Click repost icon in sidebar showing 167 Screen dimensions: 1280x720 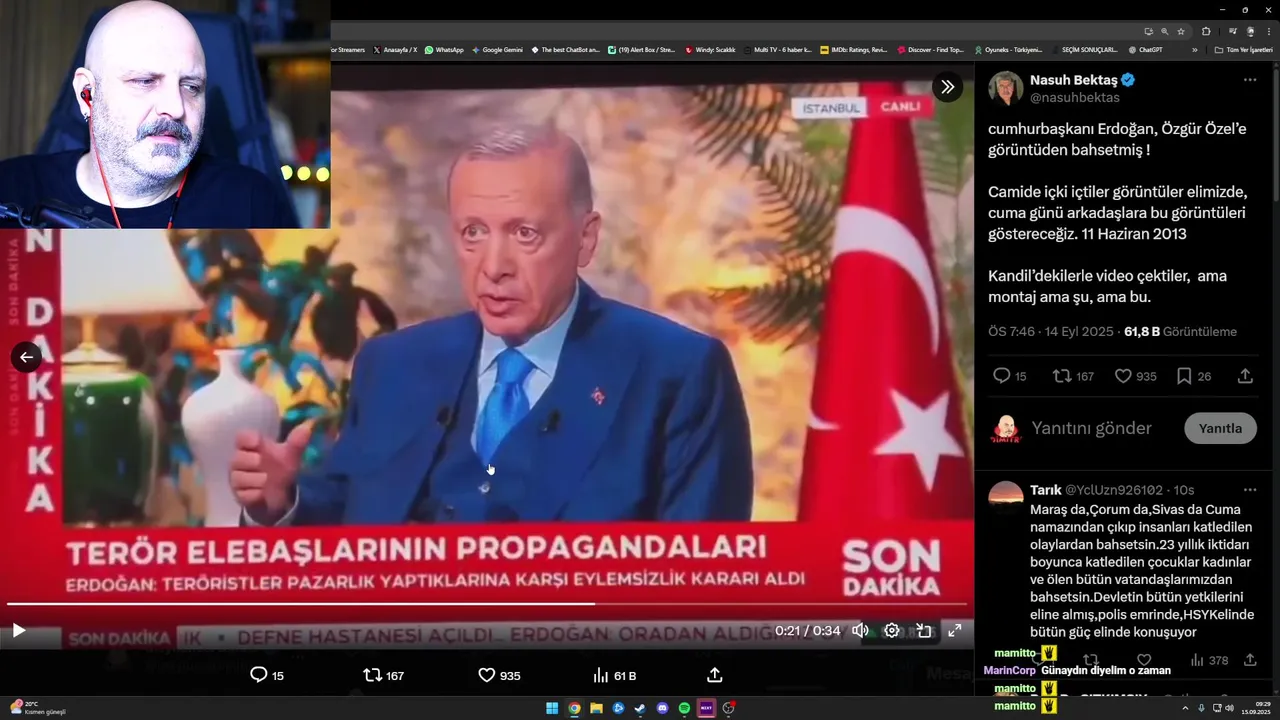[x=1074, y=376]
